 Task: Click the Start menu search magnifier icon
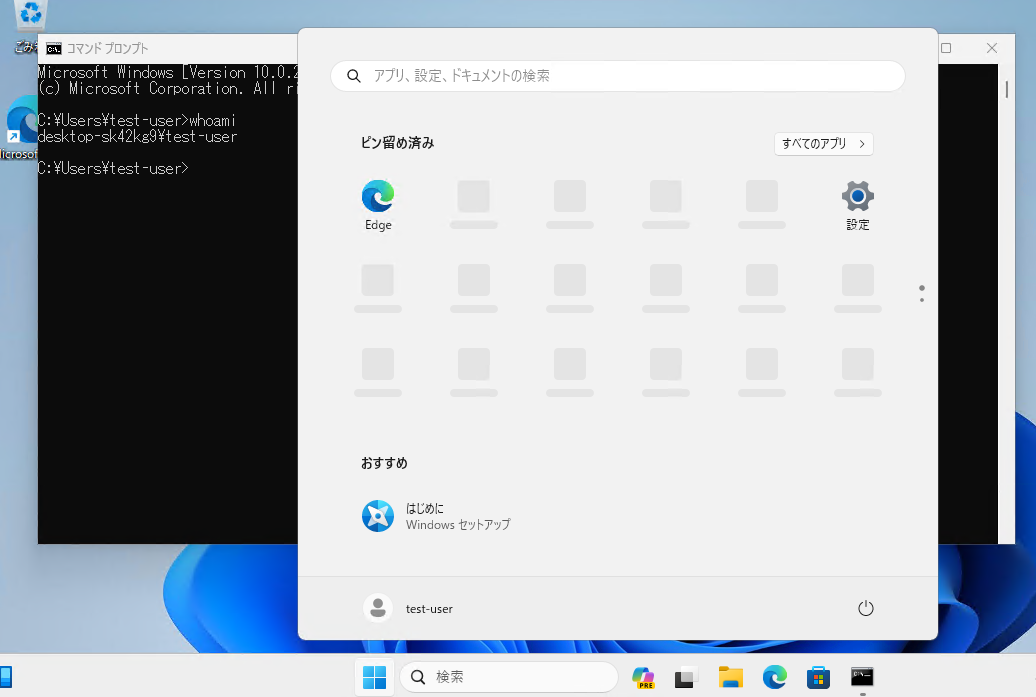(353, 76)
